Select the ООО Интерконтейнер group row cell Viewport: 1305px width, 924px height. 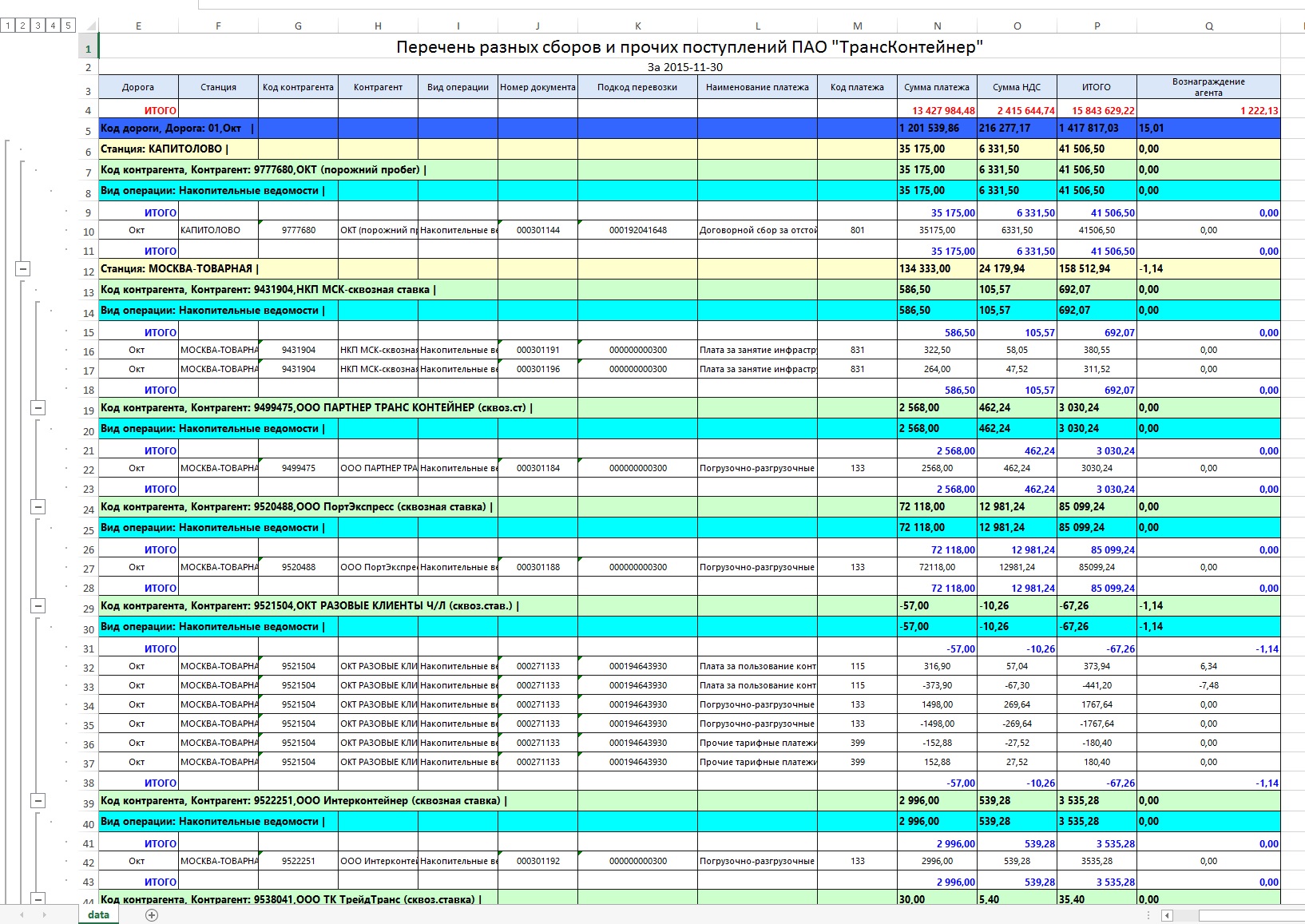pyautogui.click(x=303, y=801)
